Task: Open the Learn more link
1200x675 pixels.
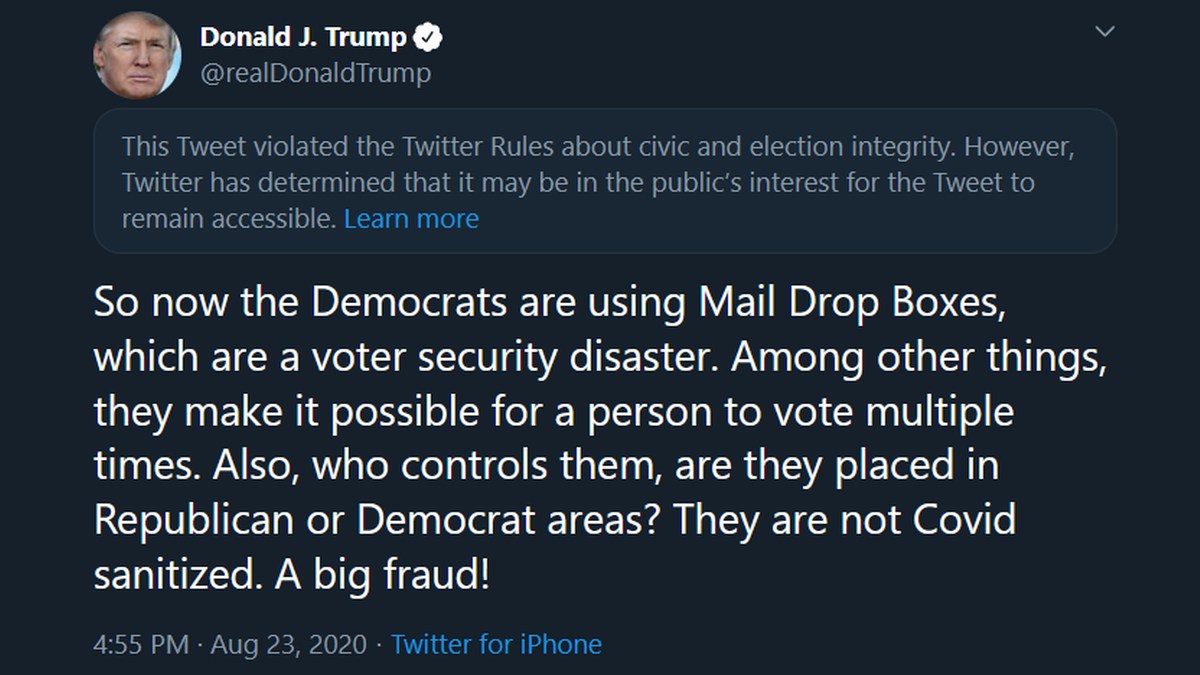Action: tap(412, 218)
